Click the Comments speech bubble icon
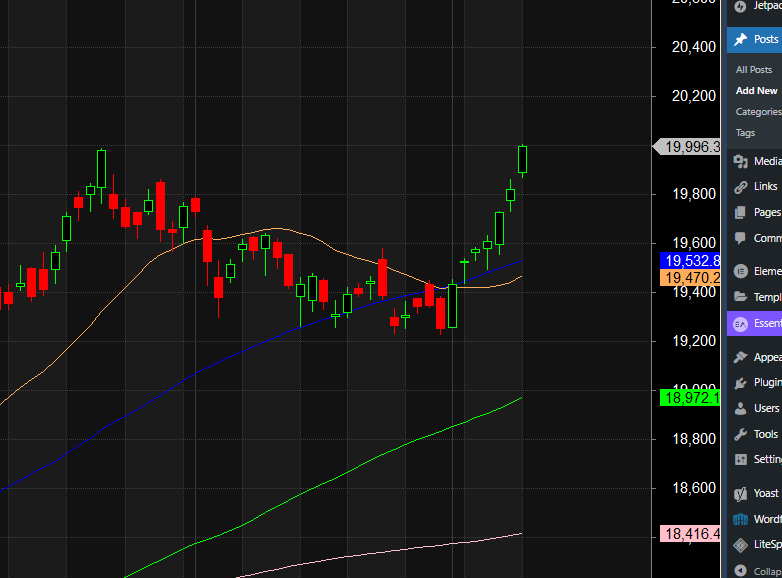Viewport: 782px width, 578px height. [741, 238]
